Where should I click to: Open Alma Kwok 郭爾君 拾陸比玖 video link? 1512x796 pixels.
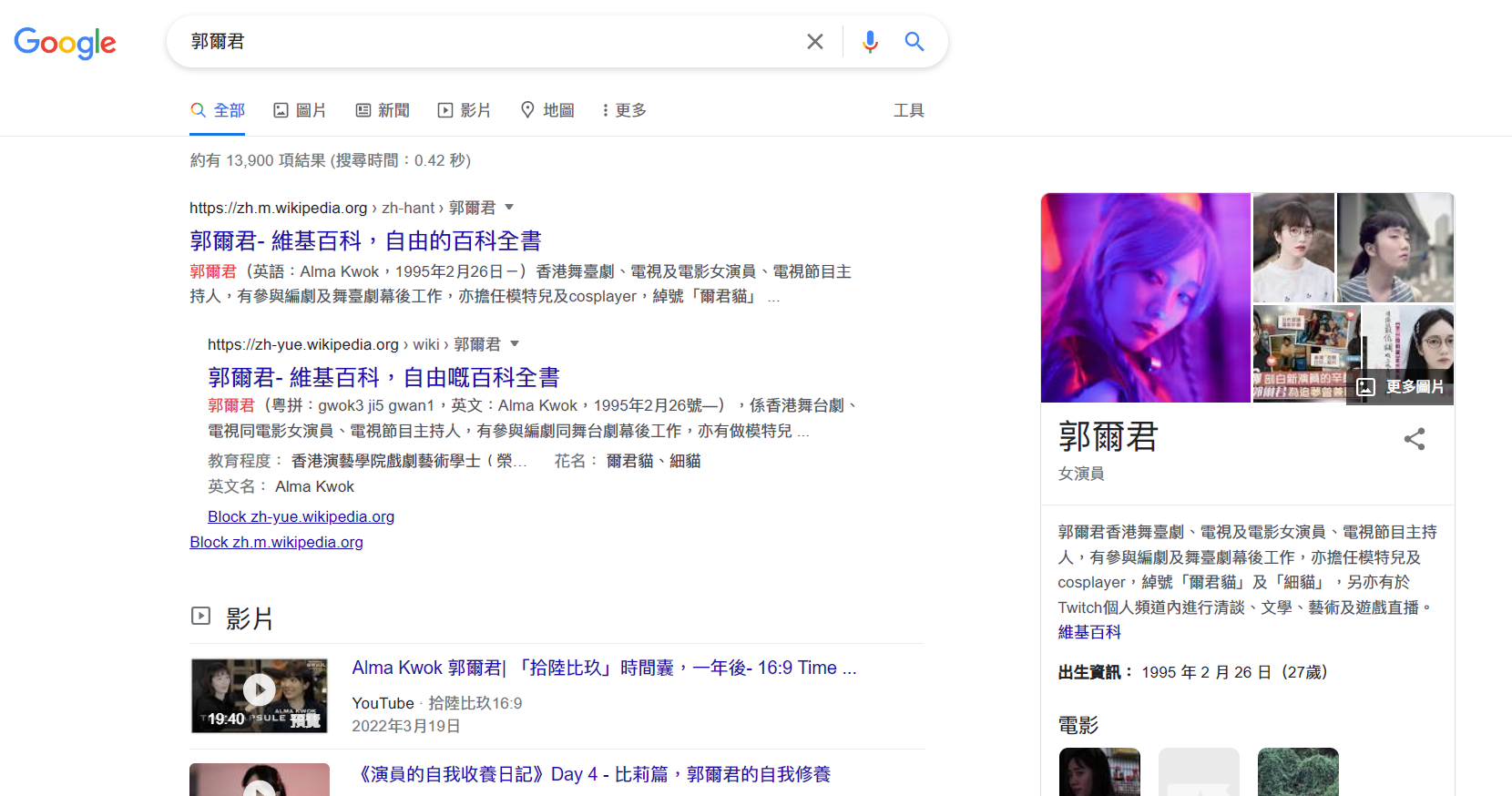pyautogui.click(x=604, y=668)
